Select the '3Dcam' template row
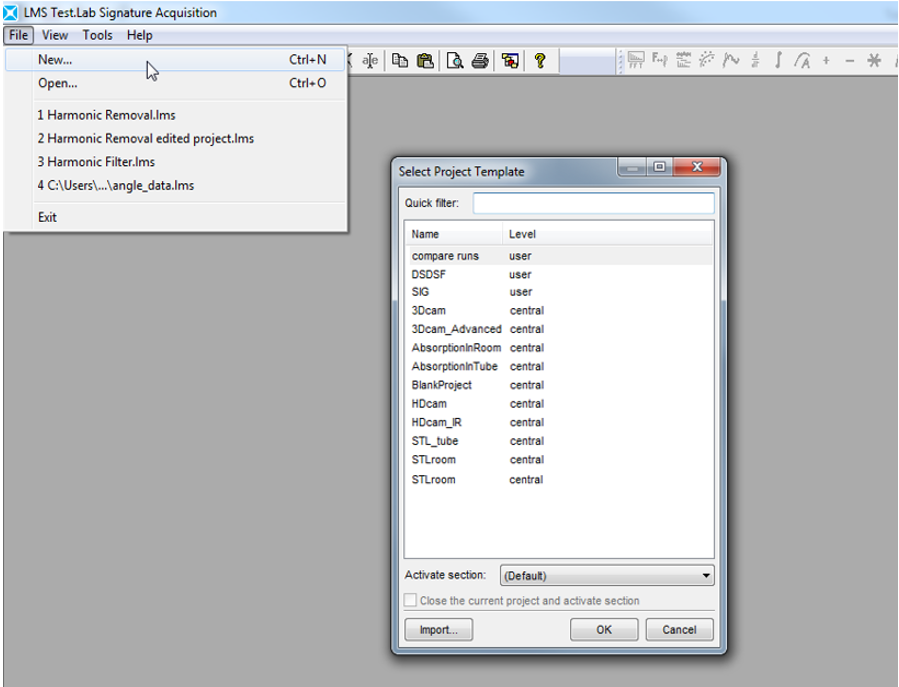 pos(559,310)
